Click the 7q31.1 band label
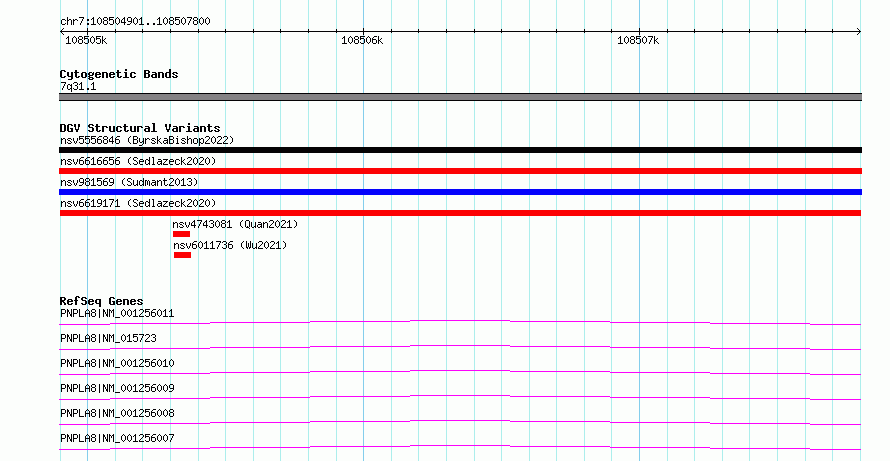The image size is (890, 461). pyautogui.click(x=78, y=86)
